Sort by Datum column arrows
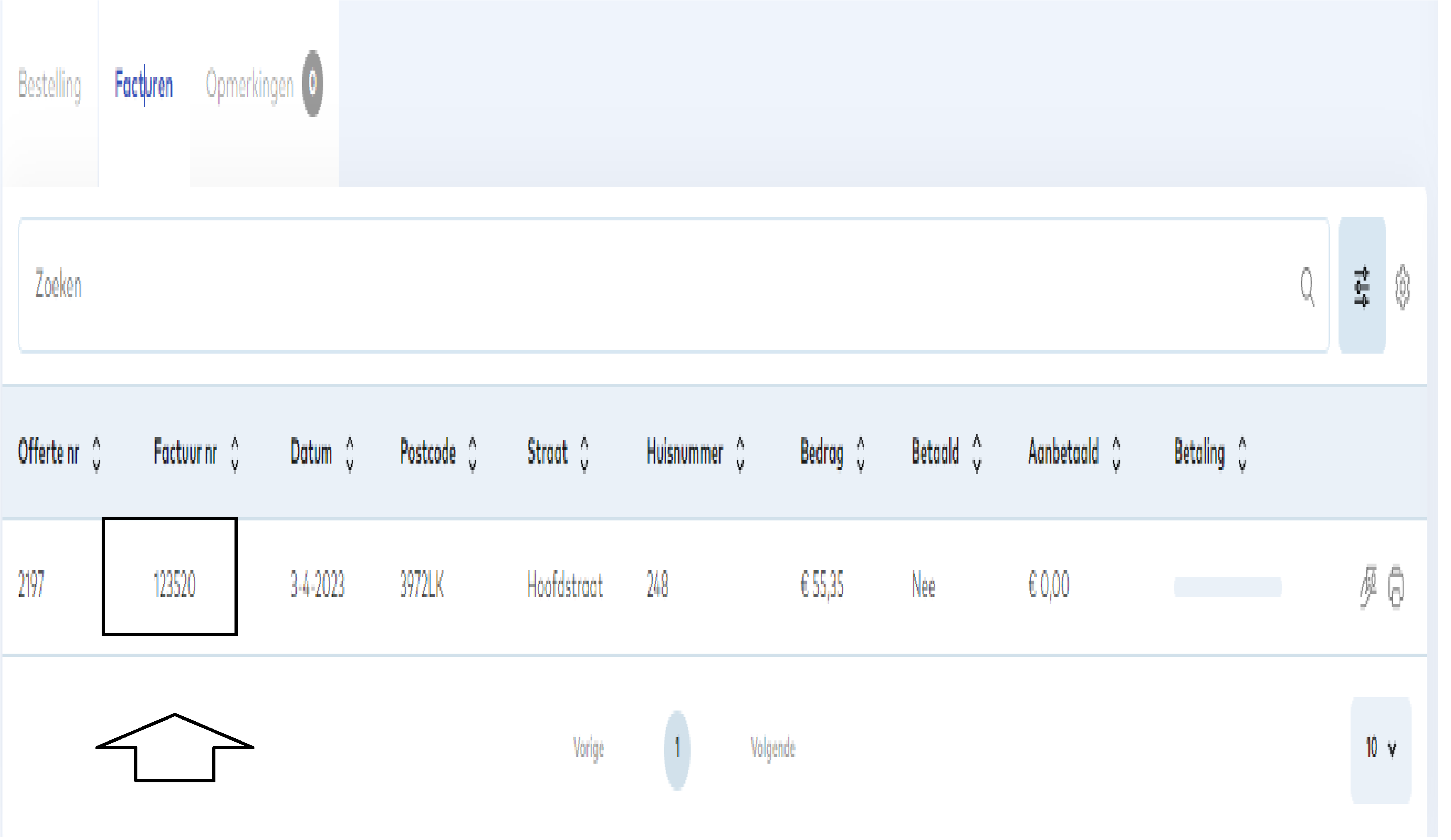Image resolution: width=1451 pixels, height=840 pixels. (x=349, y=454)
